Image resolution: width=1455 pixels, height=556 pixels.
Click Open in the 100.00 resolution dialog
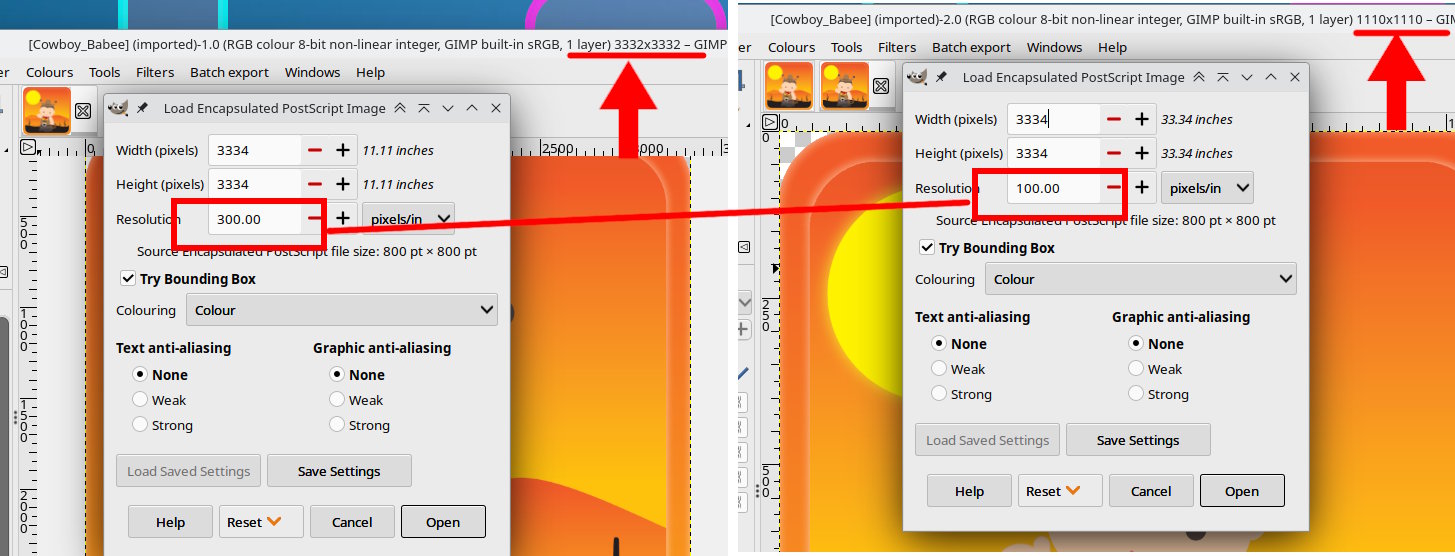[x=1242, y=491]
